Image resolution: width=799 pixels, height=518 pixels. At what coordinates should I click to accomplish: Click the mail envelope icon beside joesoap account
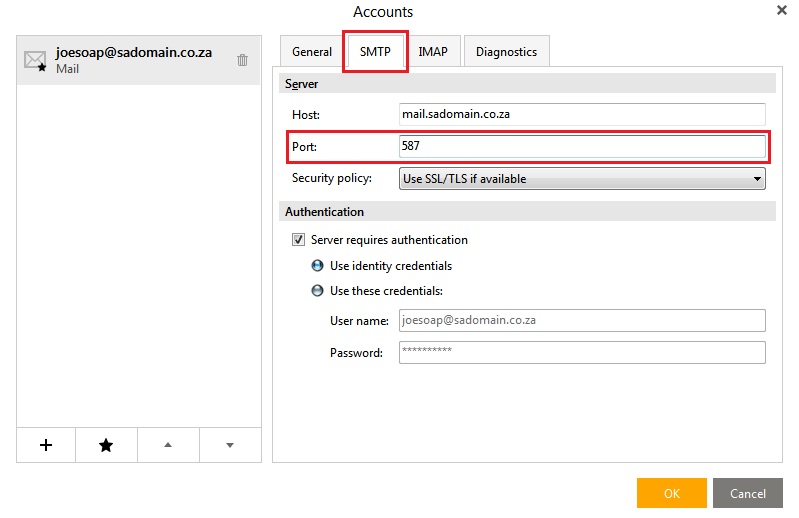[x=35, y=61]
